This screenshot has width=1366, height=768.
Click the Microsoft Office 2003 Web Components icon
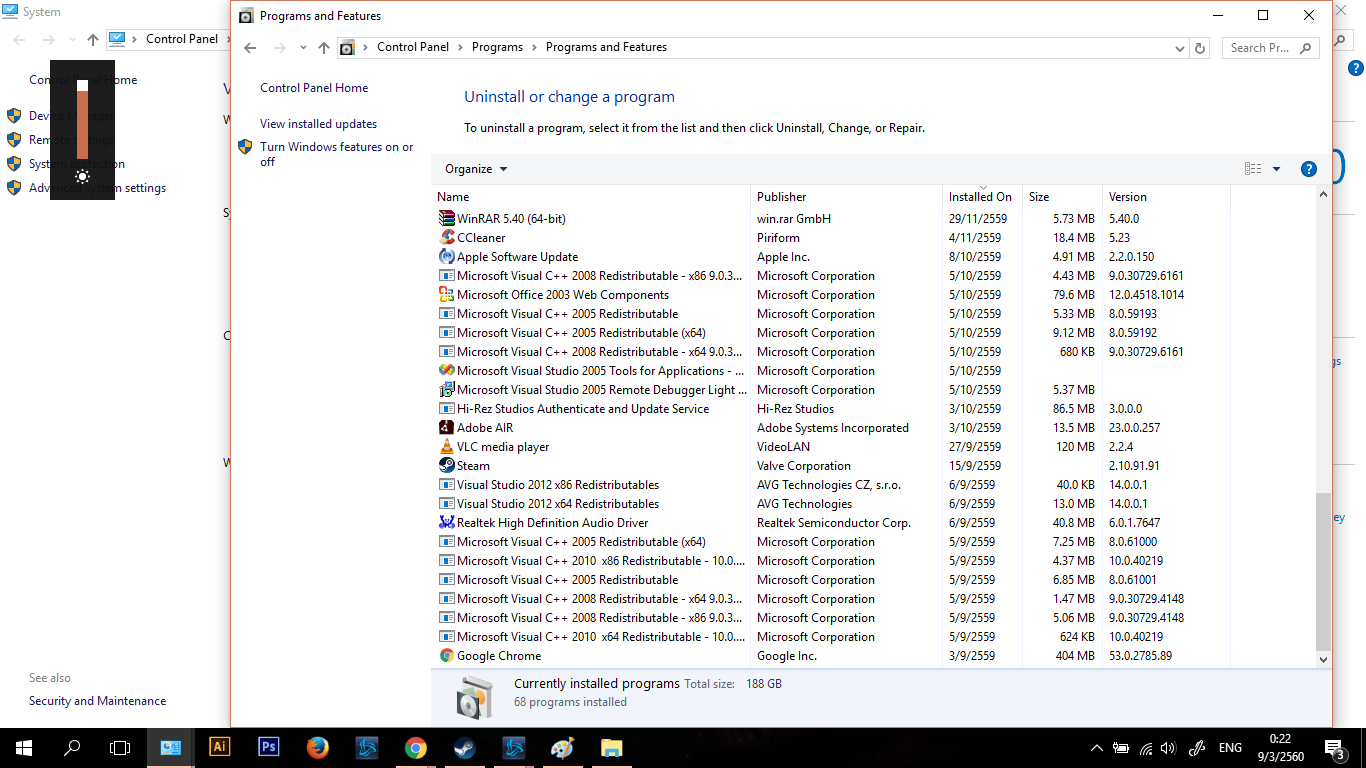point(447,294)
